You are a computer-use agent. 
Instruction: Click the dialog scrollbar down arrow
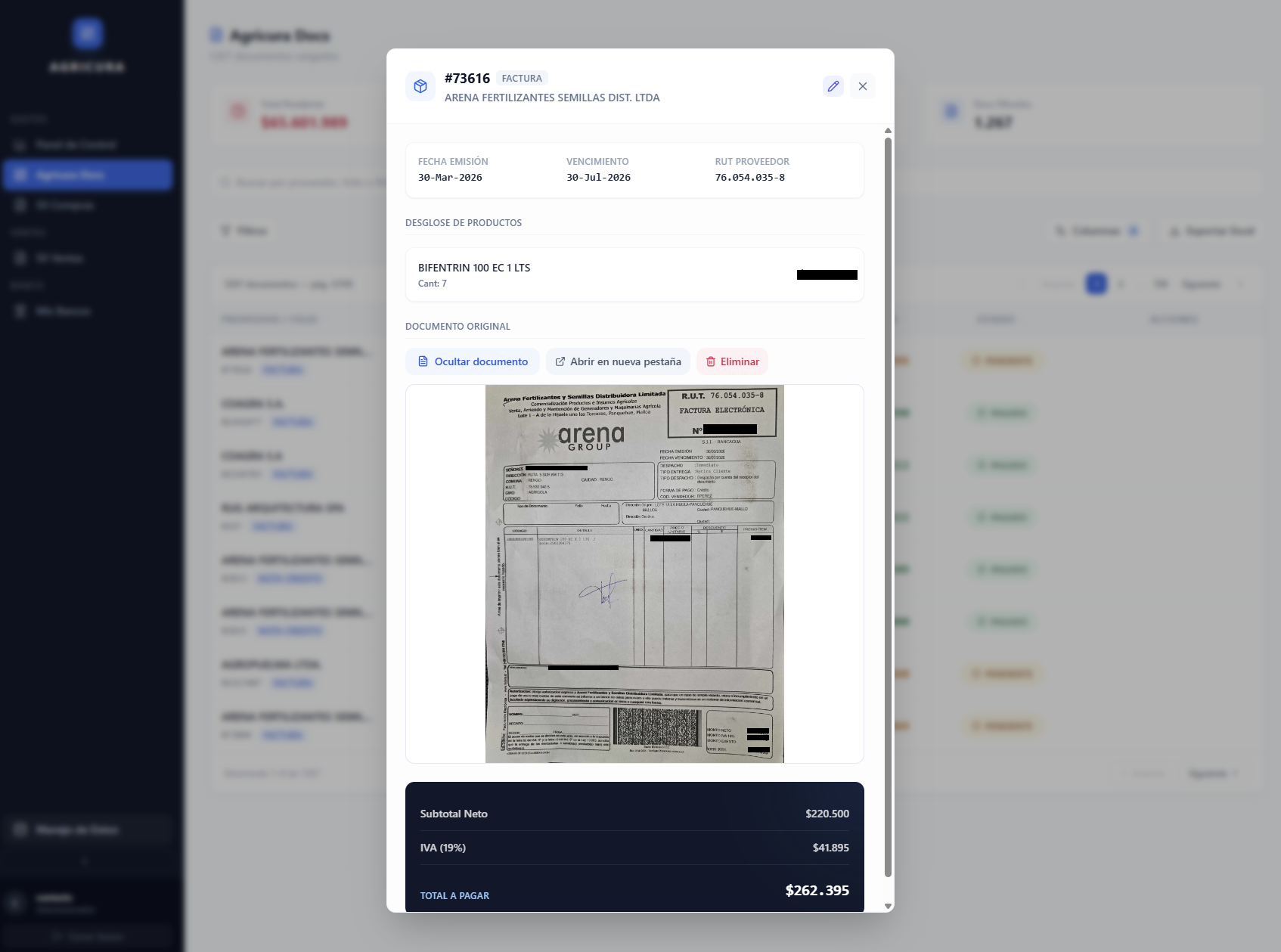click(888, 906)
